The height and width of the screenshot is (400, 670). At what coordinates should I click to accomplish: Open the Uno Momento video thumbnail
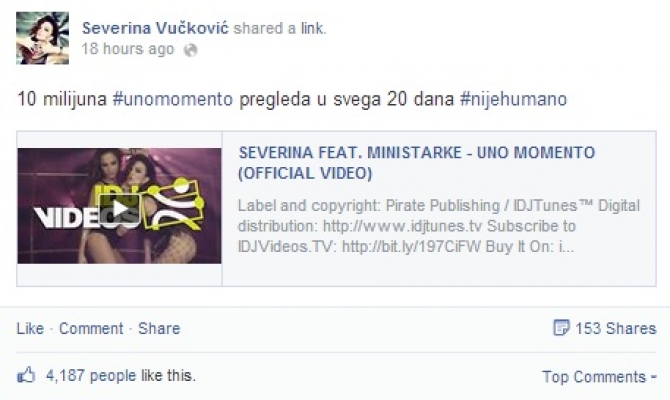120,206
